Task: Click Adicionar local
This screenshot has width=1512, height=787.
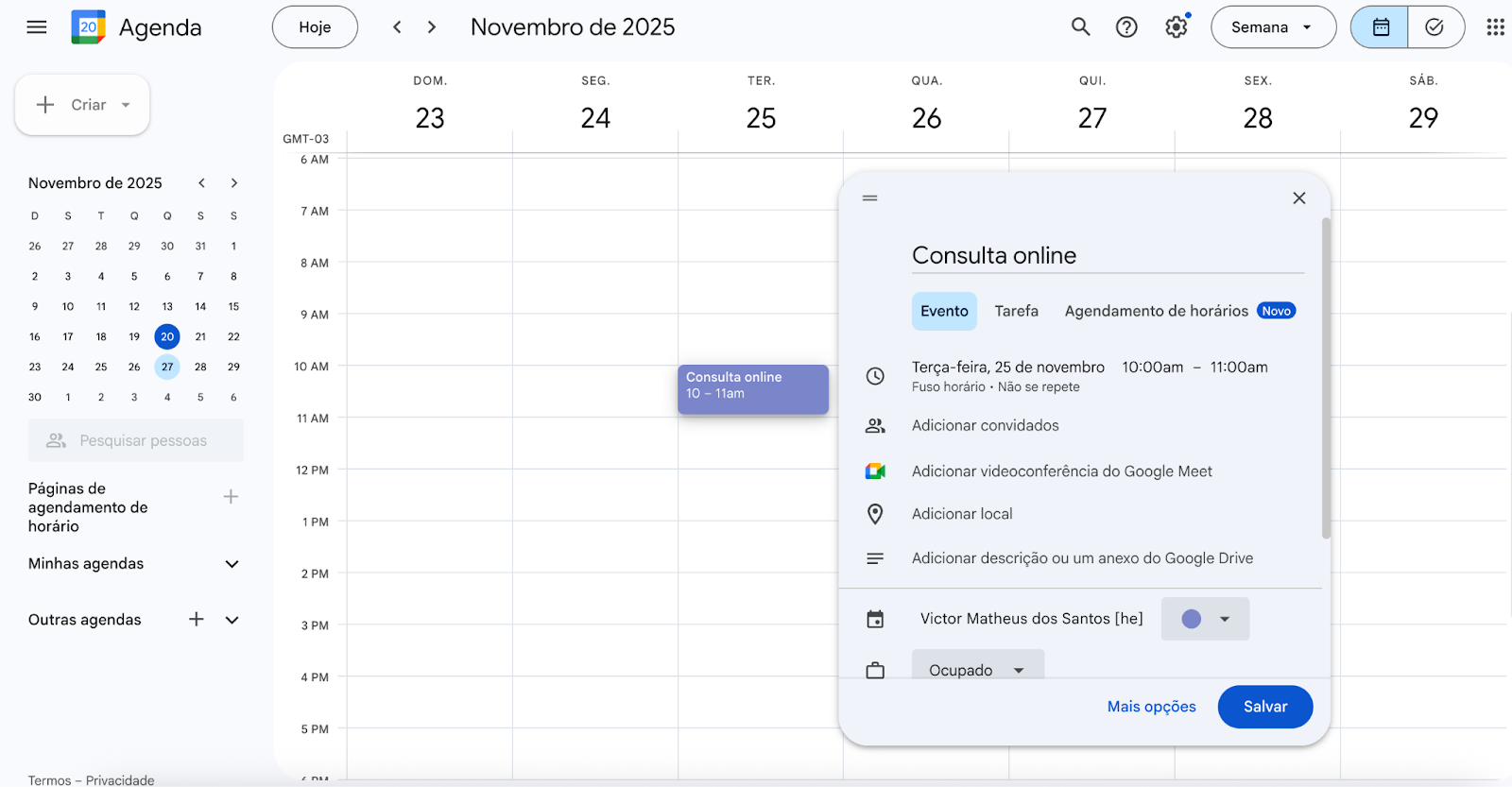Action: coord(962,514)
